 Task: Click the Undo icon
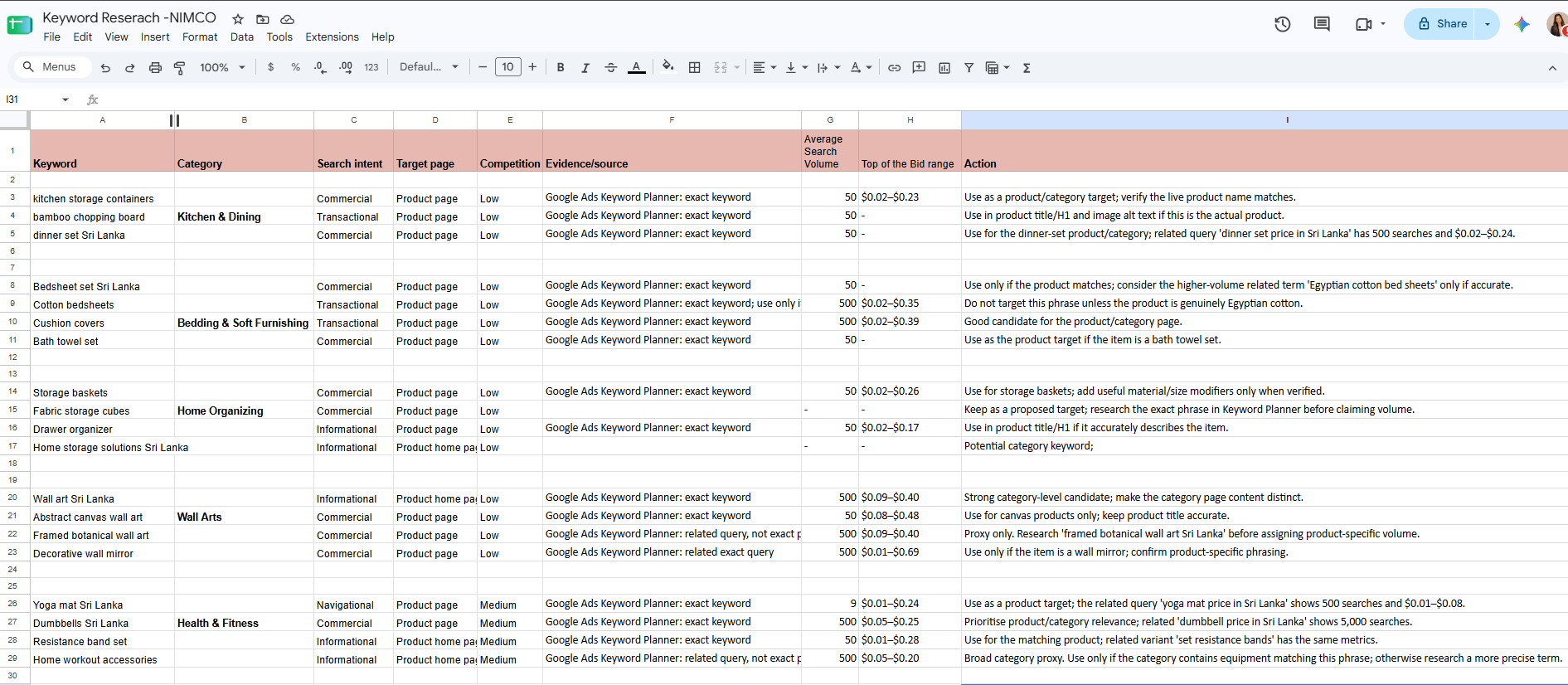[105, 68]
